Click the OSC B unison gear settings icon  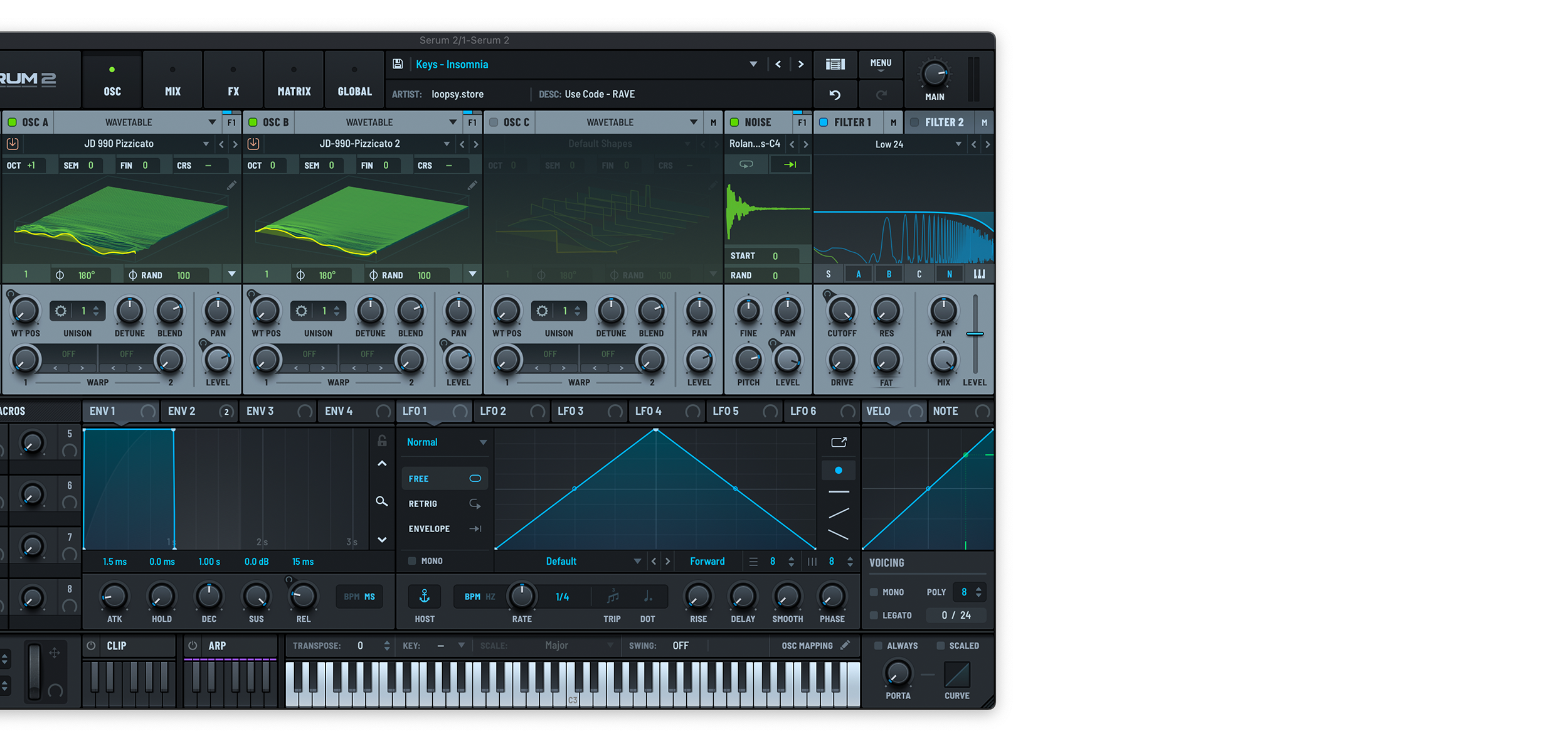(301, 311)
